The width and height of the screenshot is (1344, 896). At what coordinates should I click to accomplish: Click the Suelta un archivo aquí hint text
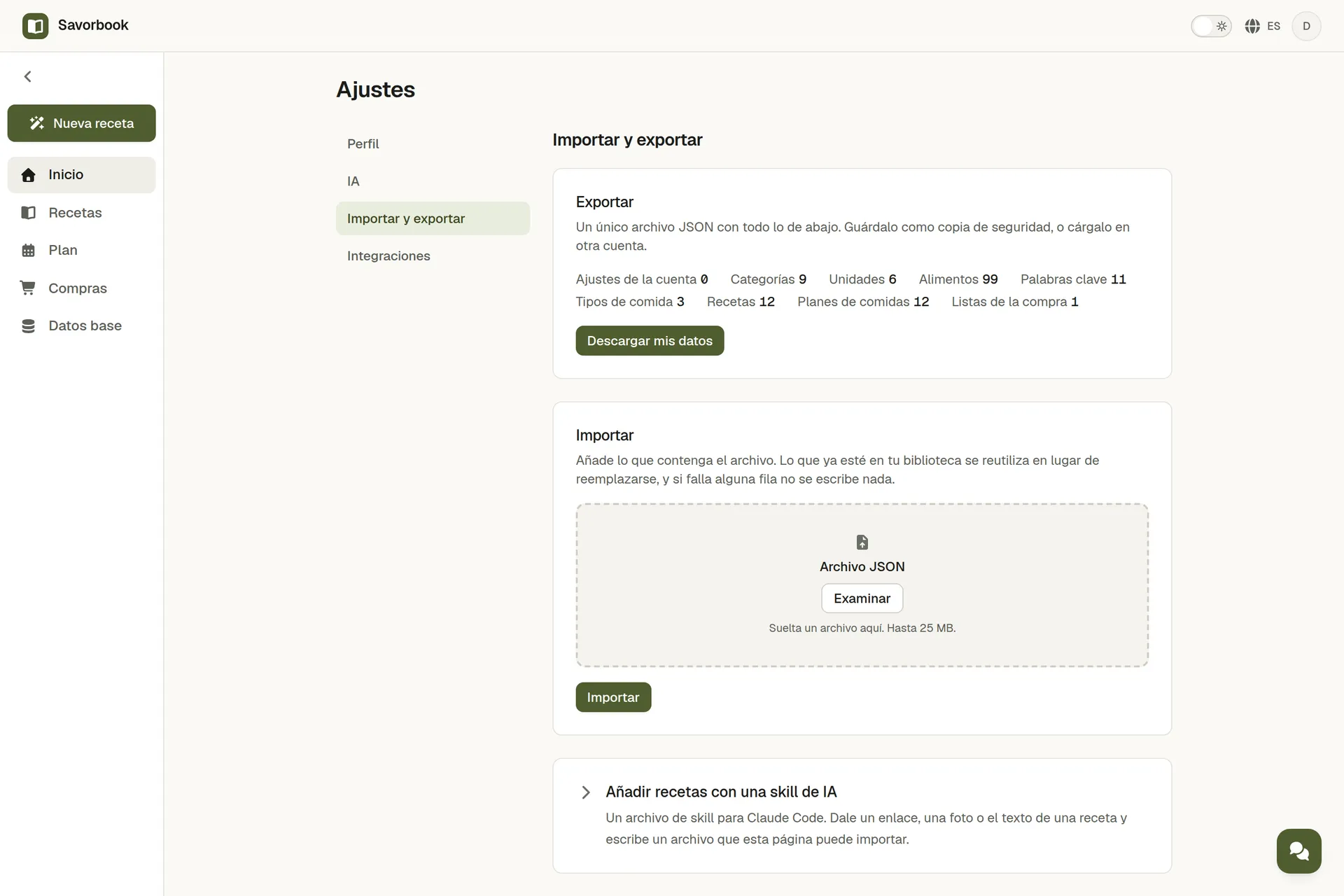[862, 628]
